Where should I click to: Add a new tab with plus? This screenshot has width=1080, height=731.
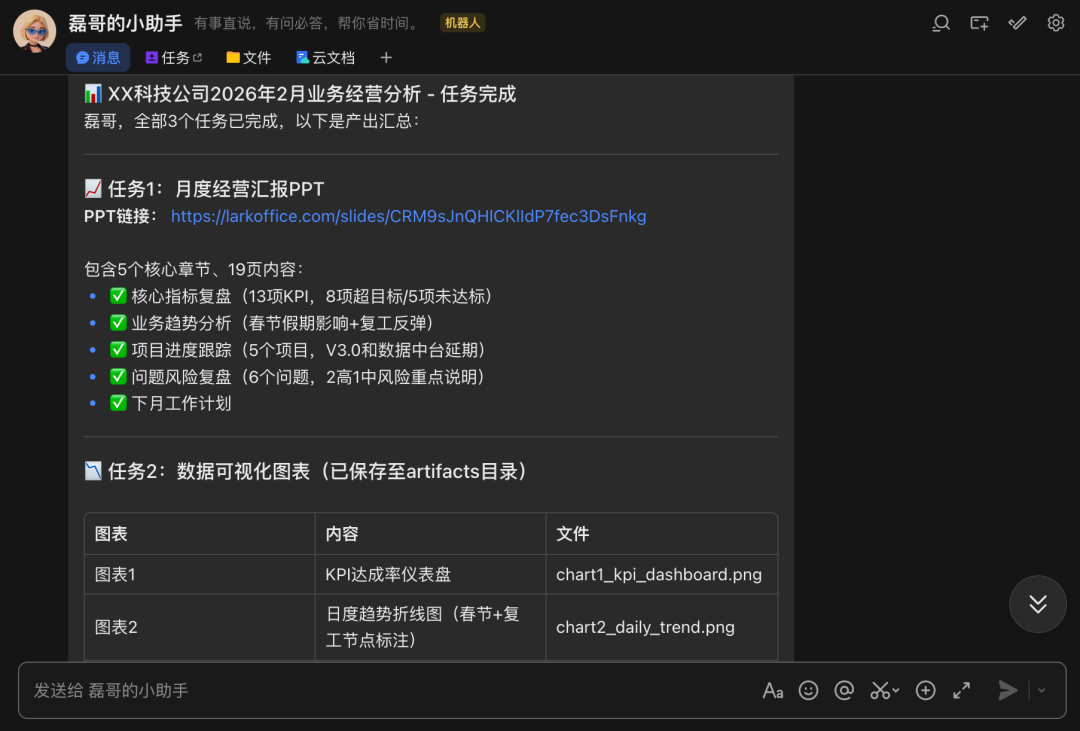point(386,58)
